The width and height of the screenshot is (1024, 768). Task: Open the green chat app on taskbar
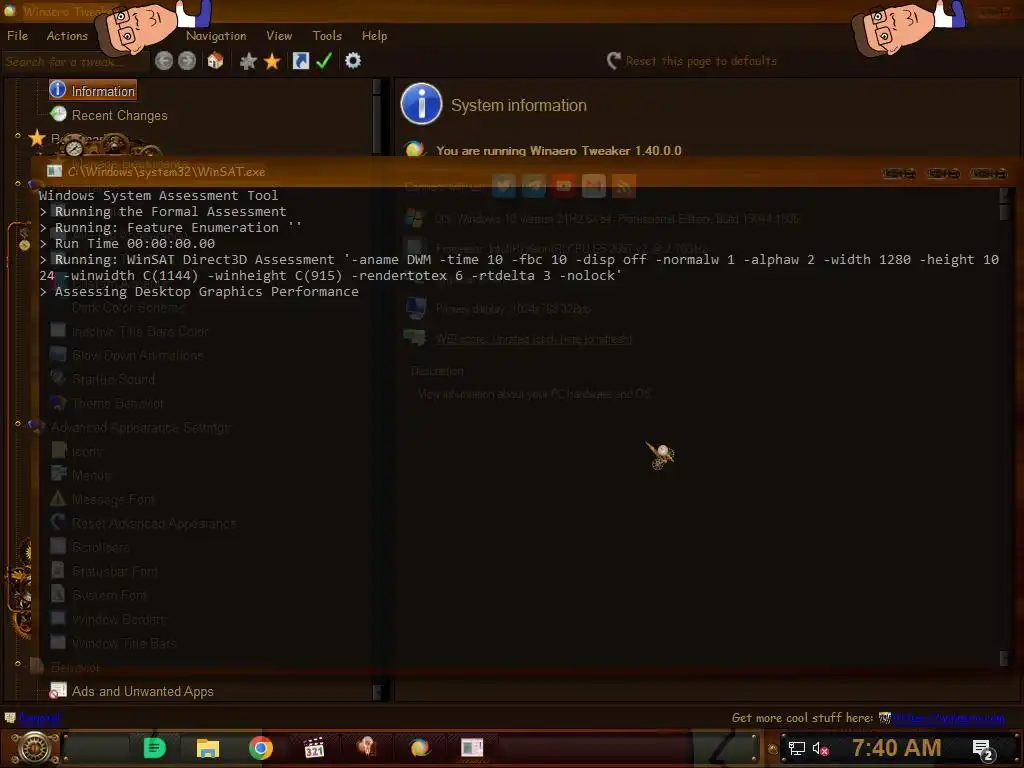tap(155, 748)
